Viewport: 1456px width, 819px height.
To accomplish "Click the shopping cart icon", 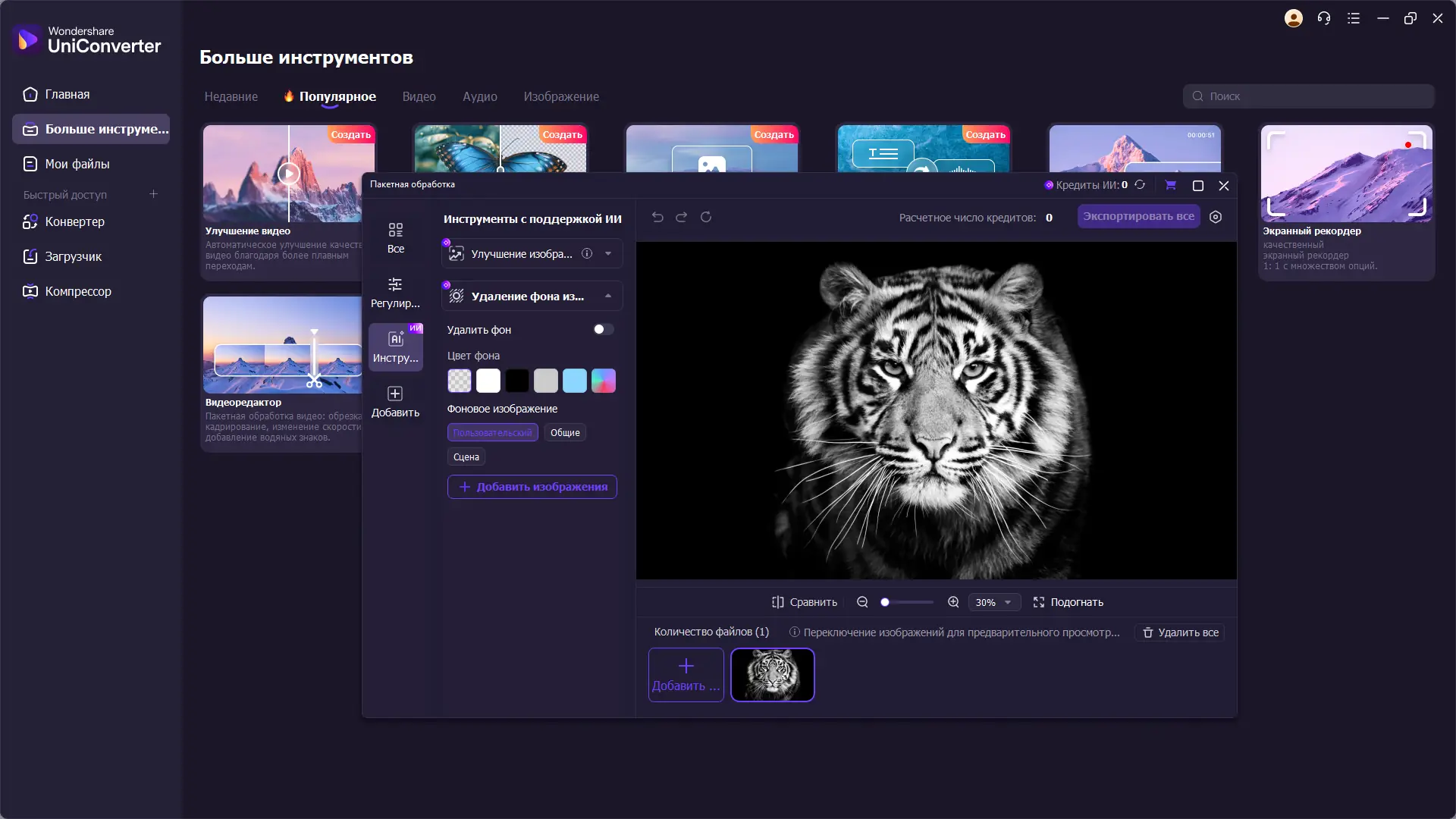I will [x=1170, y=185].
